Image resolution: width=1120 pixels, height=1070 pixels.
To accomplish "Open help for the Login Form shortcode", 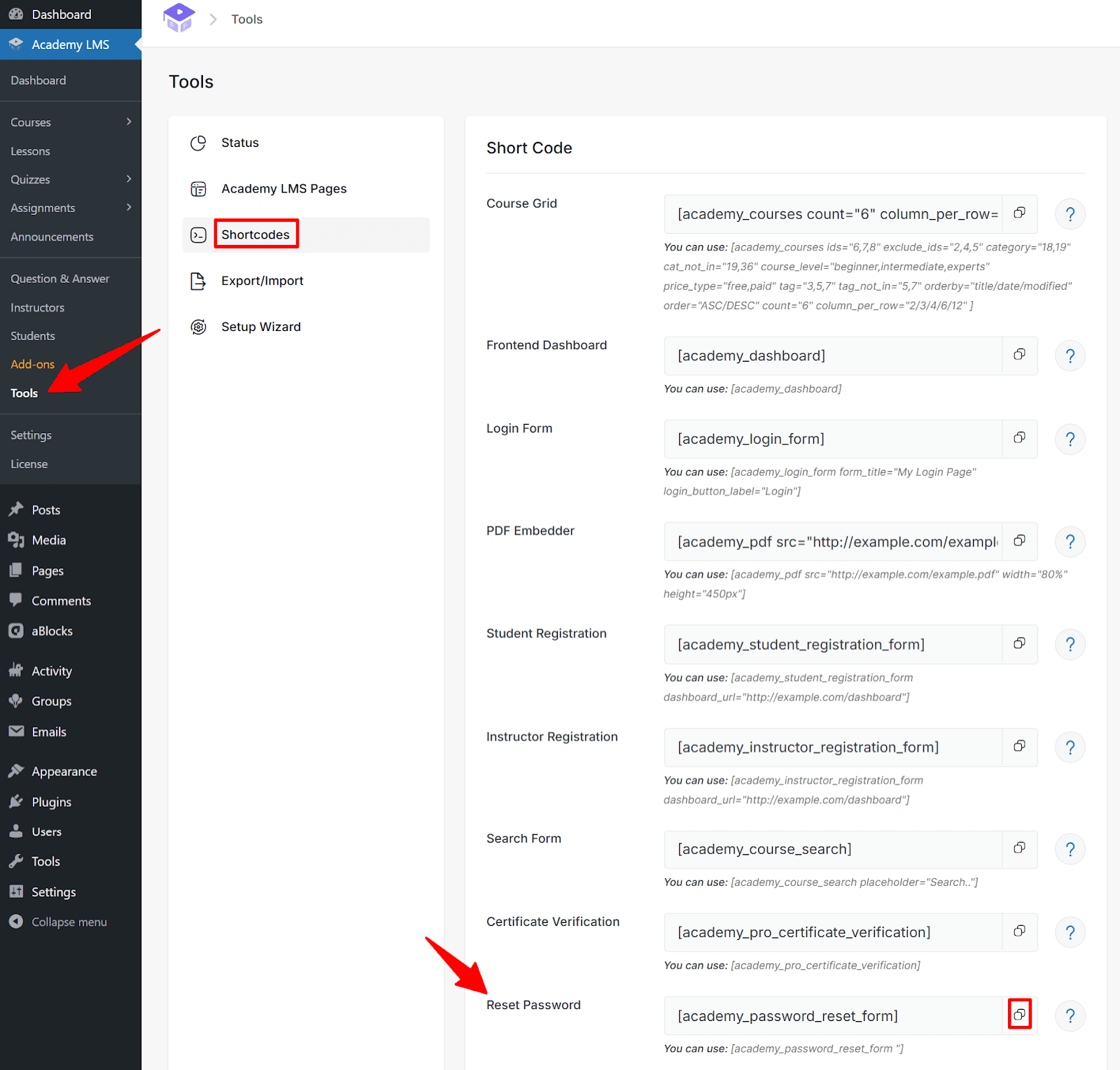I will [1070, 439].
